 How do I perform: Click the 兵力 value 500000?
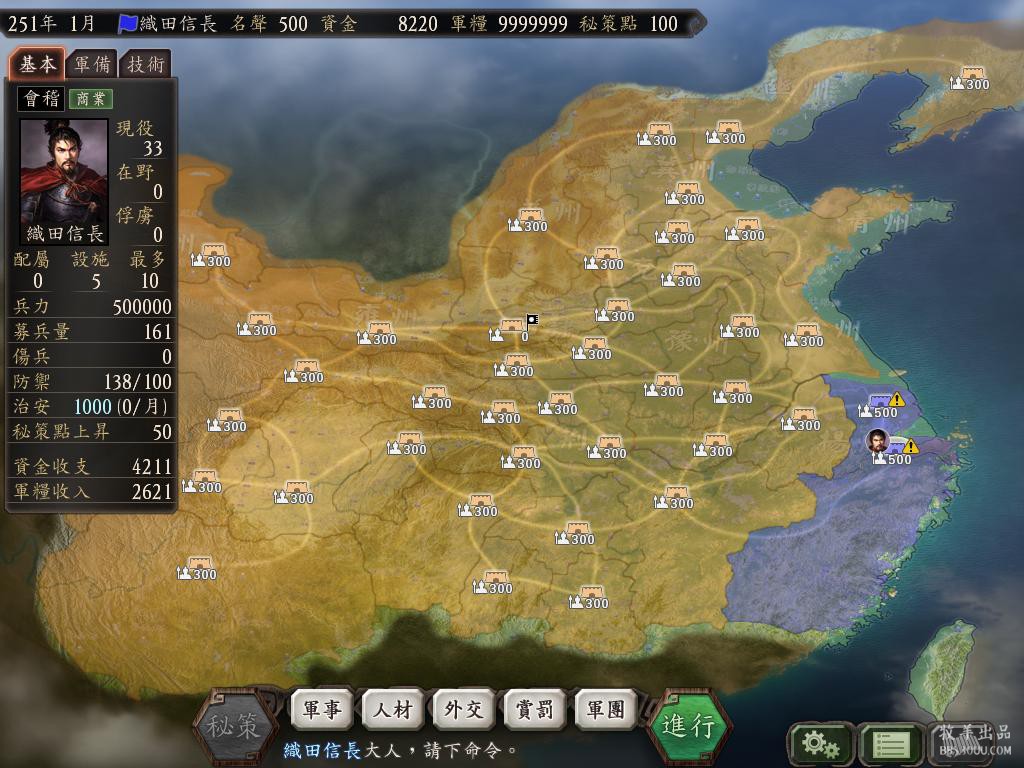click(x=142, y=306)
